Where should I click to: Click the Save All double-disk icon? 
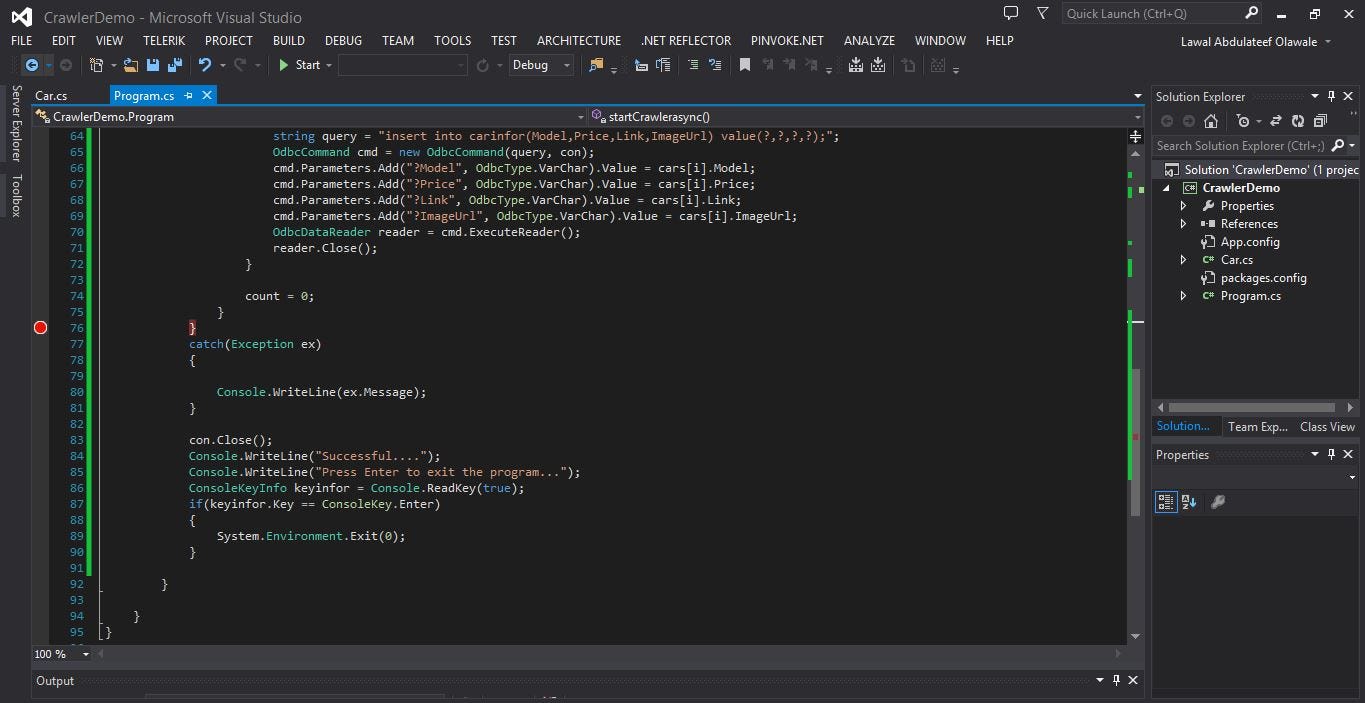coord(175,65)
